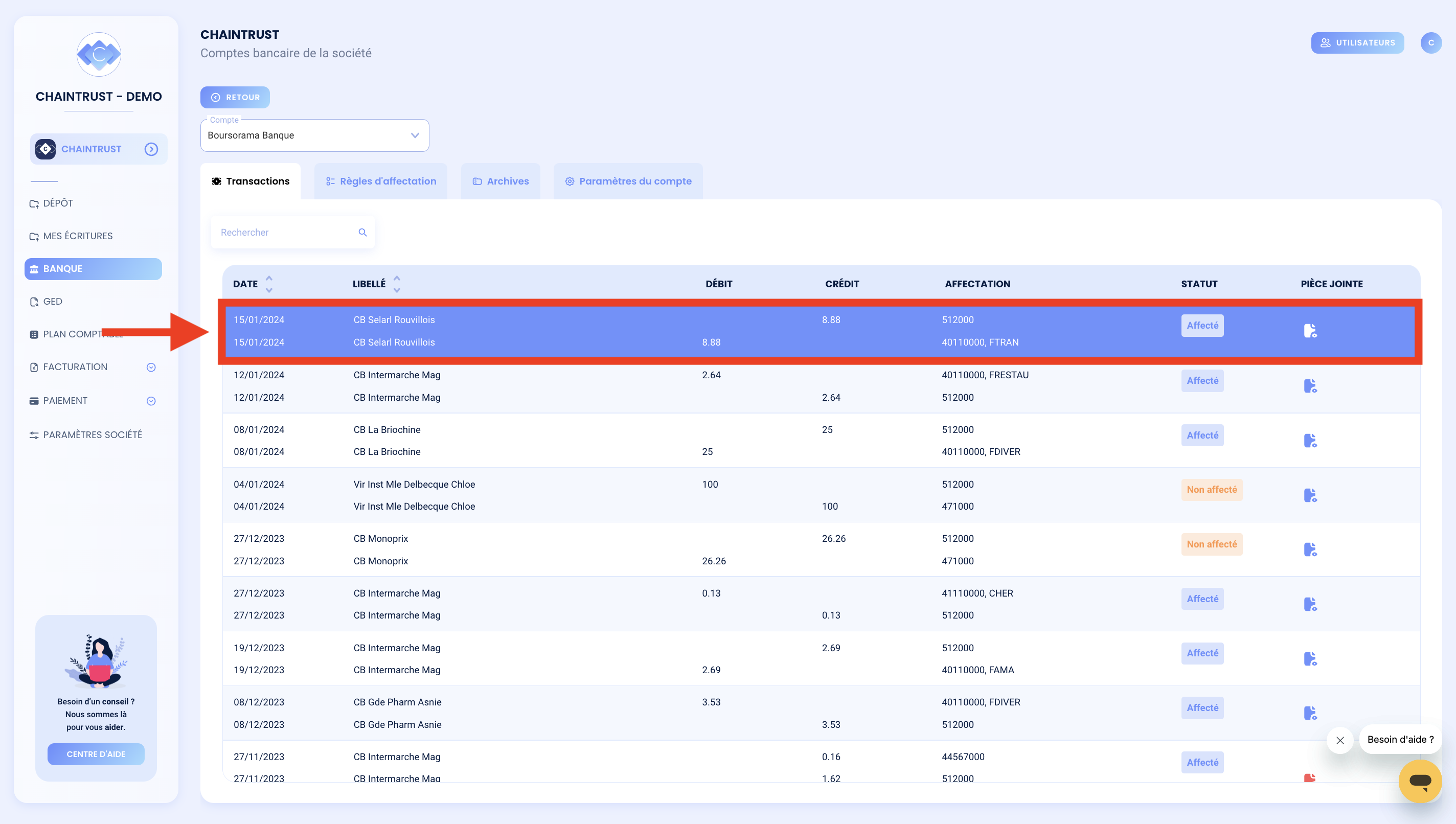Open attachment icon for 12/01/2024 Intermarche Mag row
1456x824 pixels.
pos(1310,386)
